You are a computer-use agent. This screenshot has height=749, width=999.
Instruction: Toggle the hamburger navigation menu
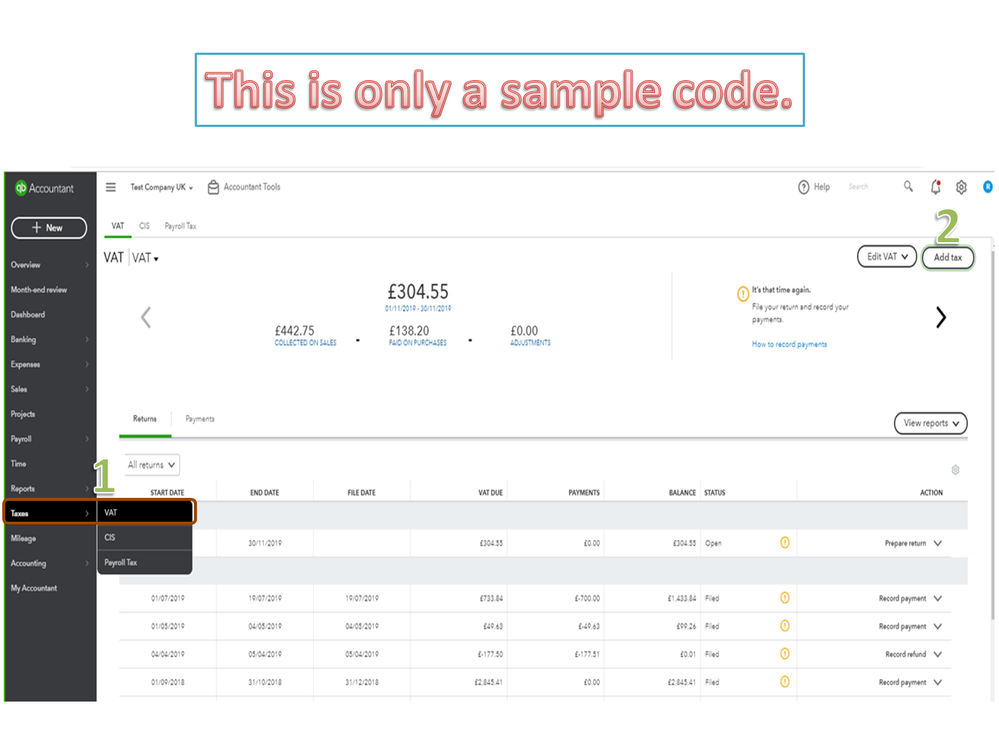111,187
